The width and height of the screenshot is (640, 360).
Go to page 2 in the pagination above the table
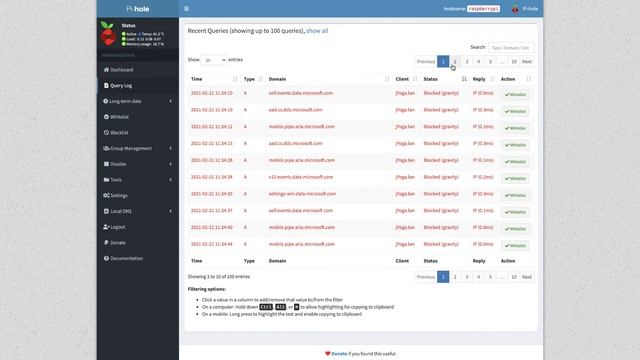coord(455,62)
